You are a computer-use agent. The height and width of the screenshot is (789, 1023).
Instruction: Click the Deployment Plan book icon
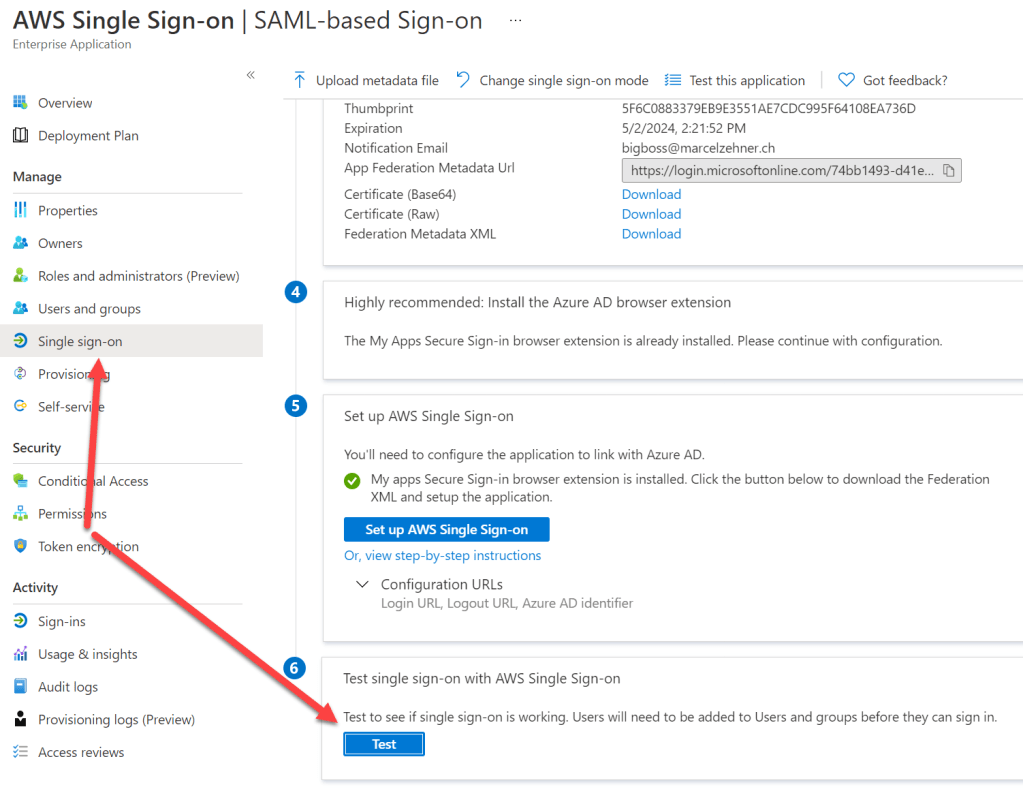tap(20, 136)
